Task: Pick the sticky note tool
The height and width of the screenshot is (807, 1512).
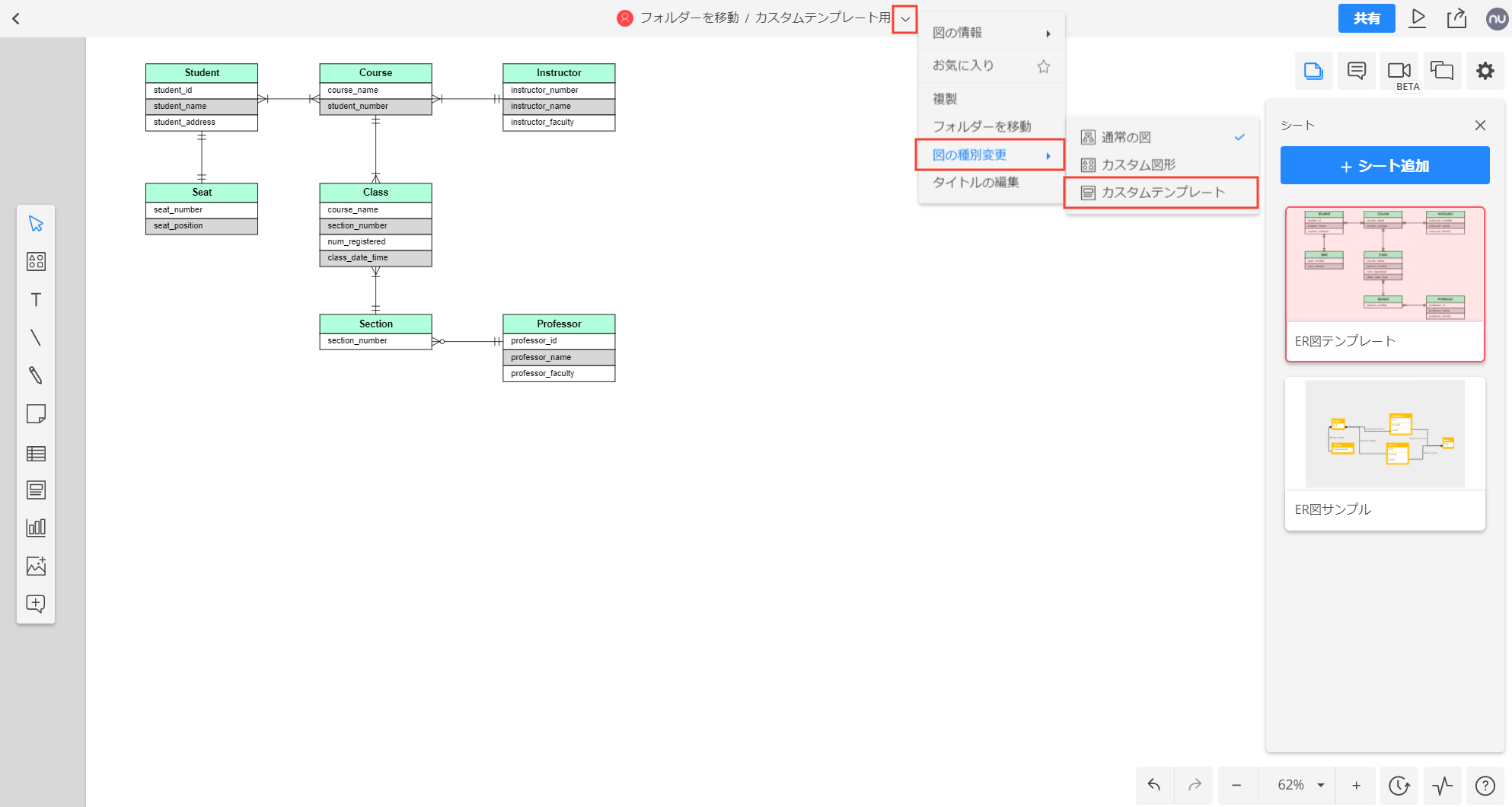Action: point(36,414)
